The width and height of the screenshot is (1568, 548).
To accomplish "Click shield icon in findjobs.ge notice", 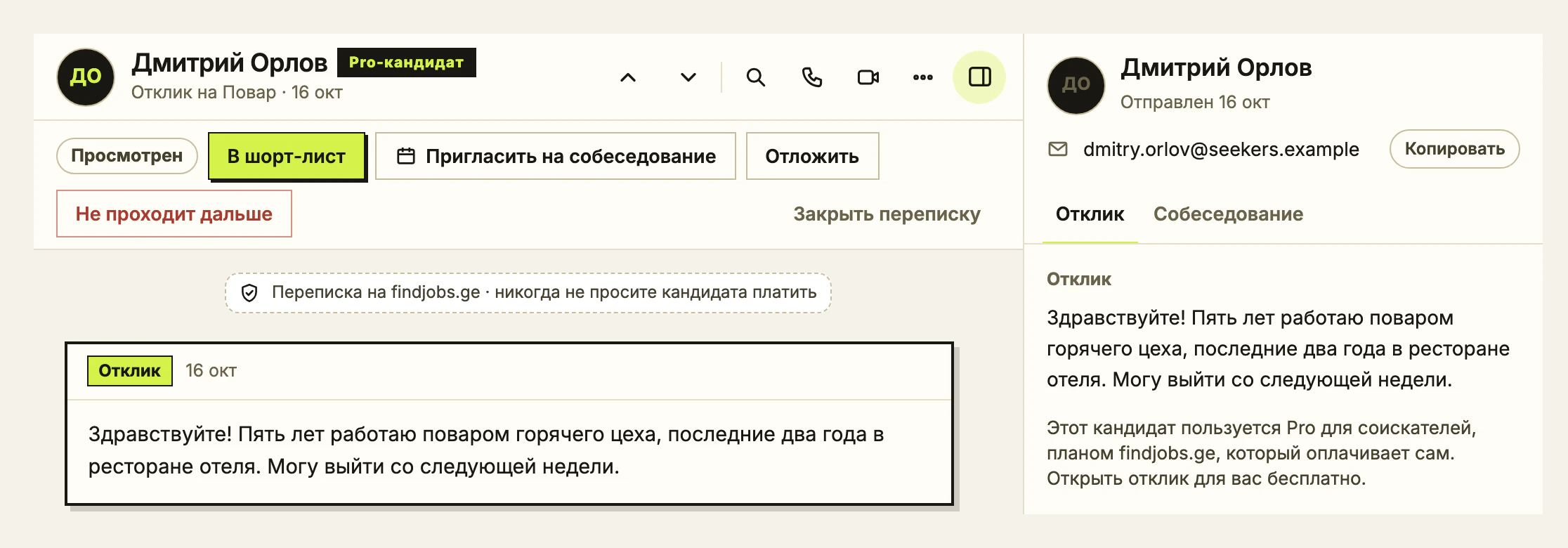I will pos(249,293).
